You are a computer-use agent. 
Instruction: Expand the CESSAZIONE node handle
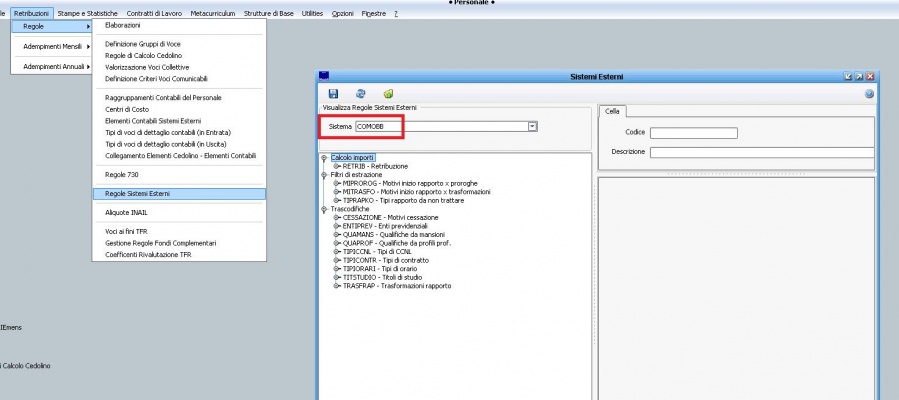pyautogui.click(x=337, y=218)
